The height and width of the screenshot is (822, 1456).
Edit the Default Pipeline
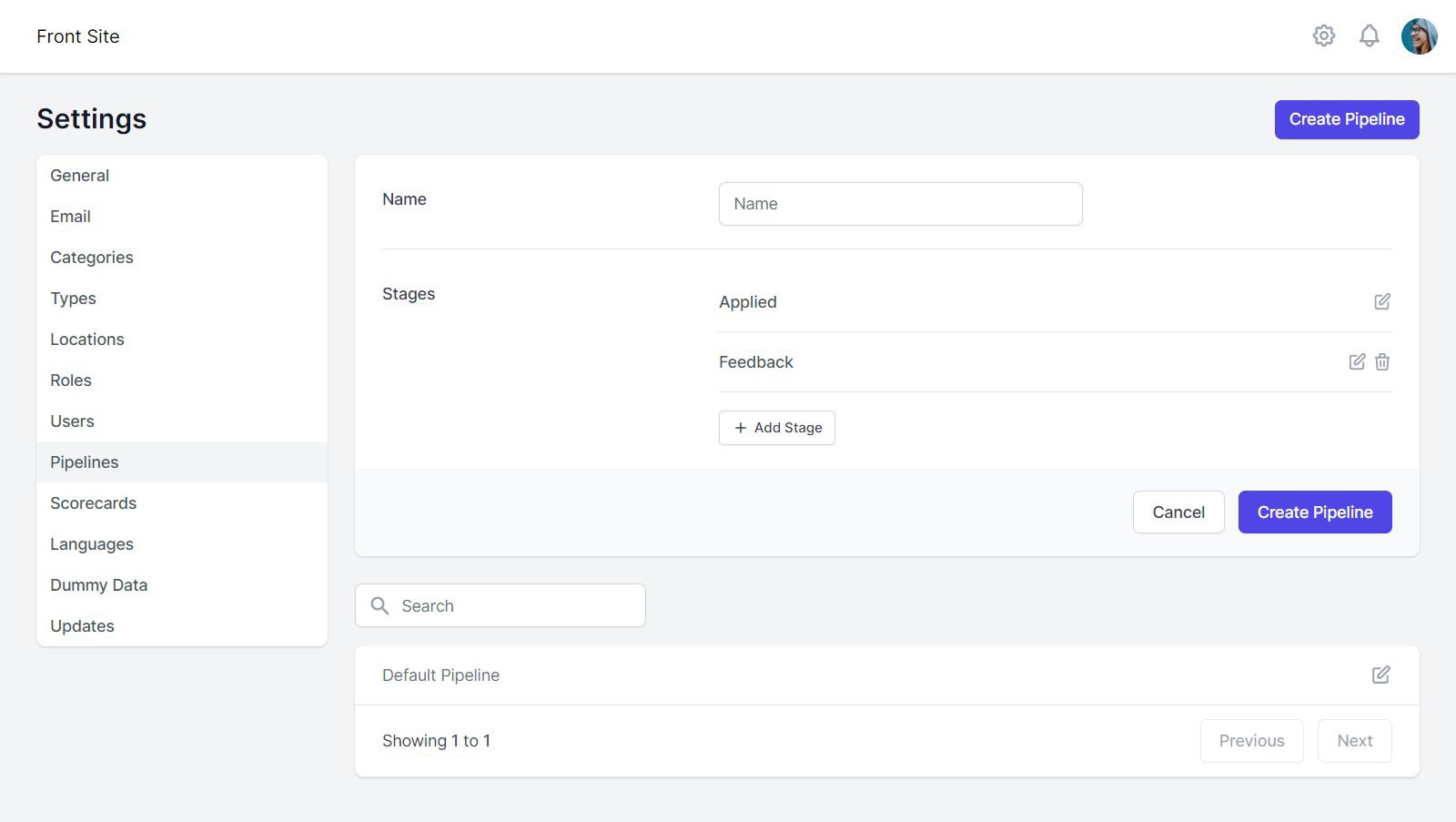coord(1382,675)
